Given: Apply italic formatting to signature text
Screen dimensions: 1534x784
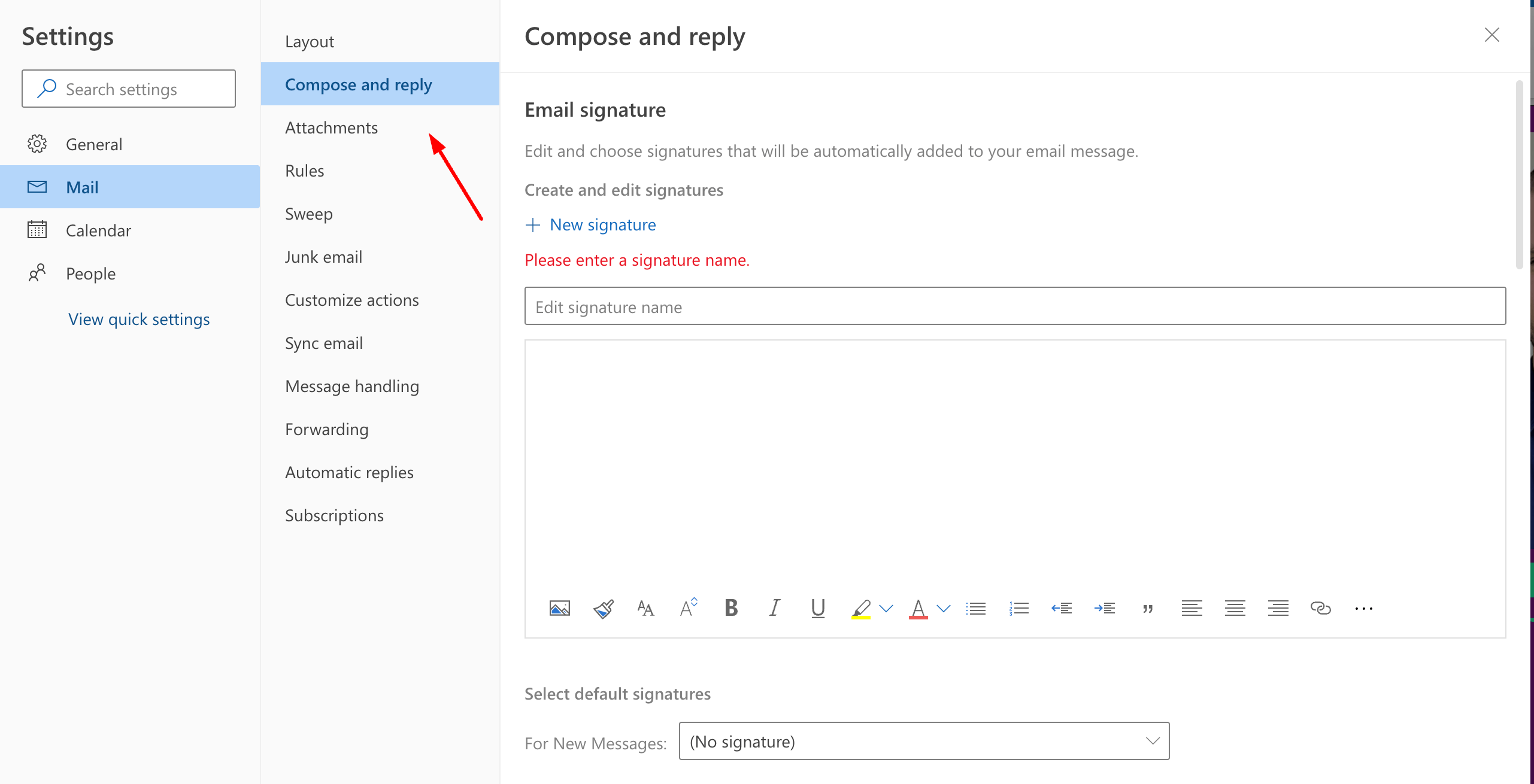Looking at the screenshot, I should coord(773,608).
